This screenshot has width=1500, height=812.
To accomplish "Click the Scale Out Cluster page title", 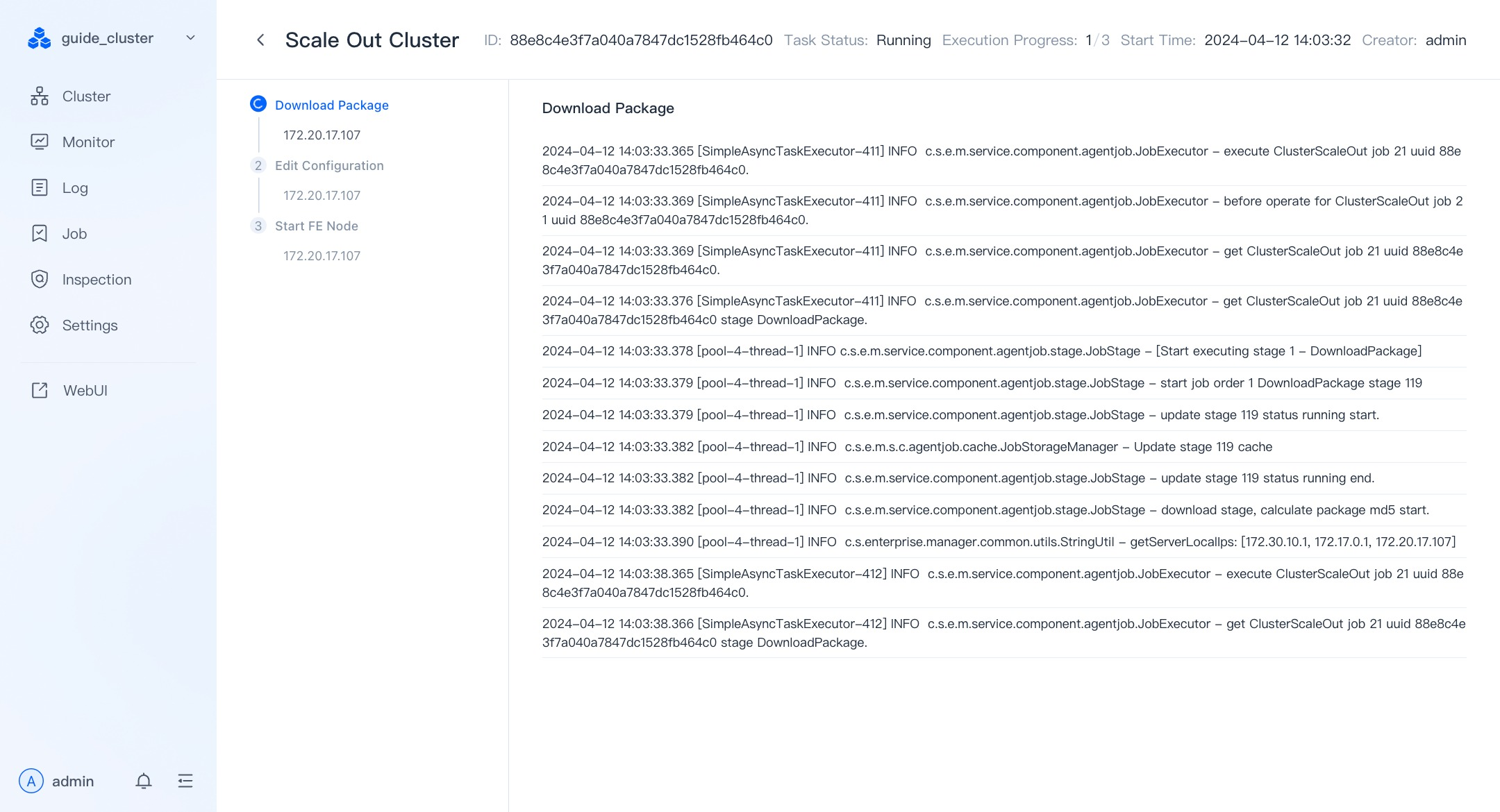I will tap(372, 40).
